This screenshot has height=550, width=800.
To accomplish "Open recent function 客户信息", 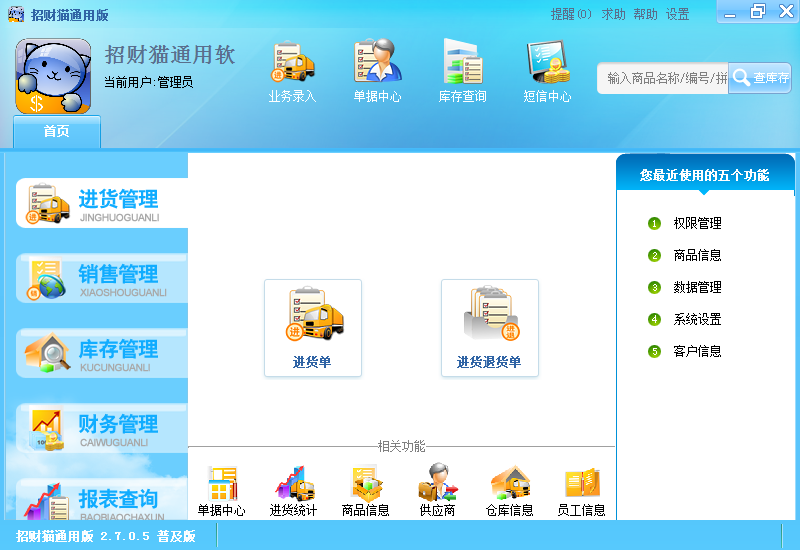I will [697, 351].
